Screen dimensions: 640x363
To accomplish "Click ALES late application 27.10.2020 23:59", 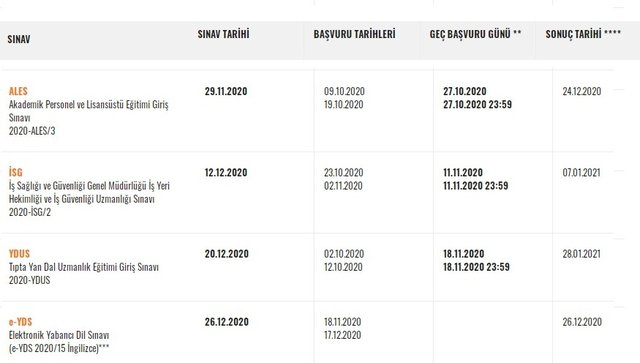I will [478, 105].
